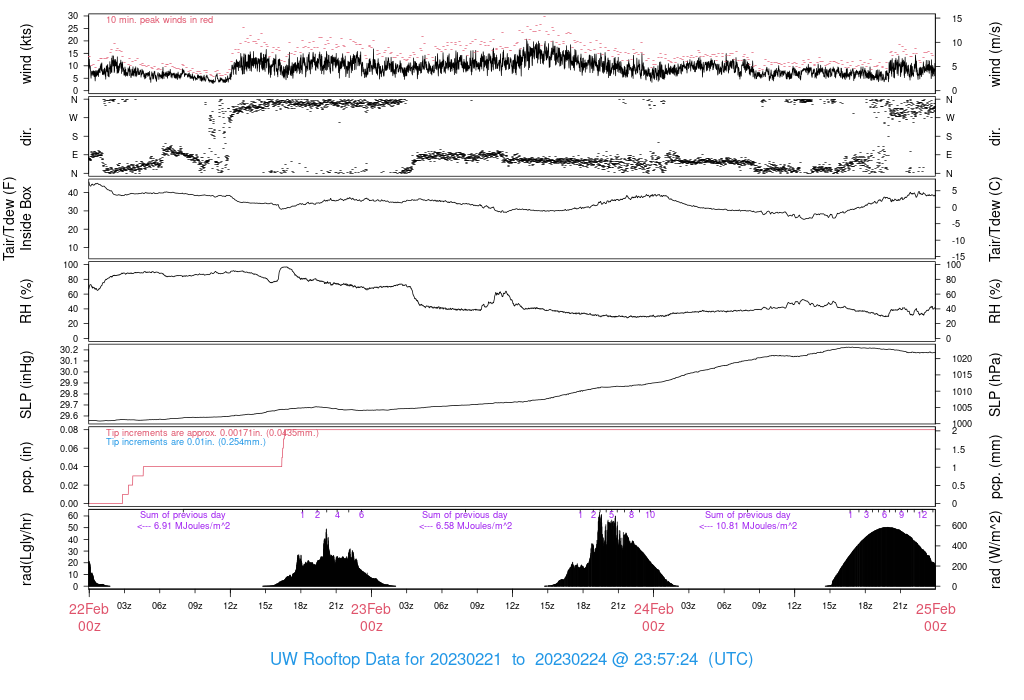This screenshot has width=1024, height=700.
Task: Click the 24Feb 00z date label
Action: pyautogui.click(x=653, y=617)
